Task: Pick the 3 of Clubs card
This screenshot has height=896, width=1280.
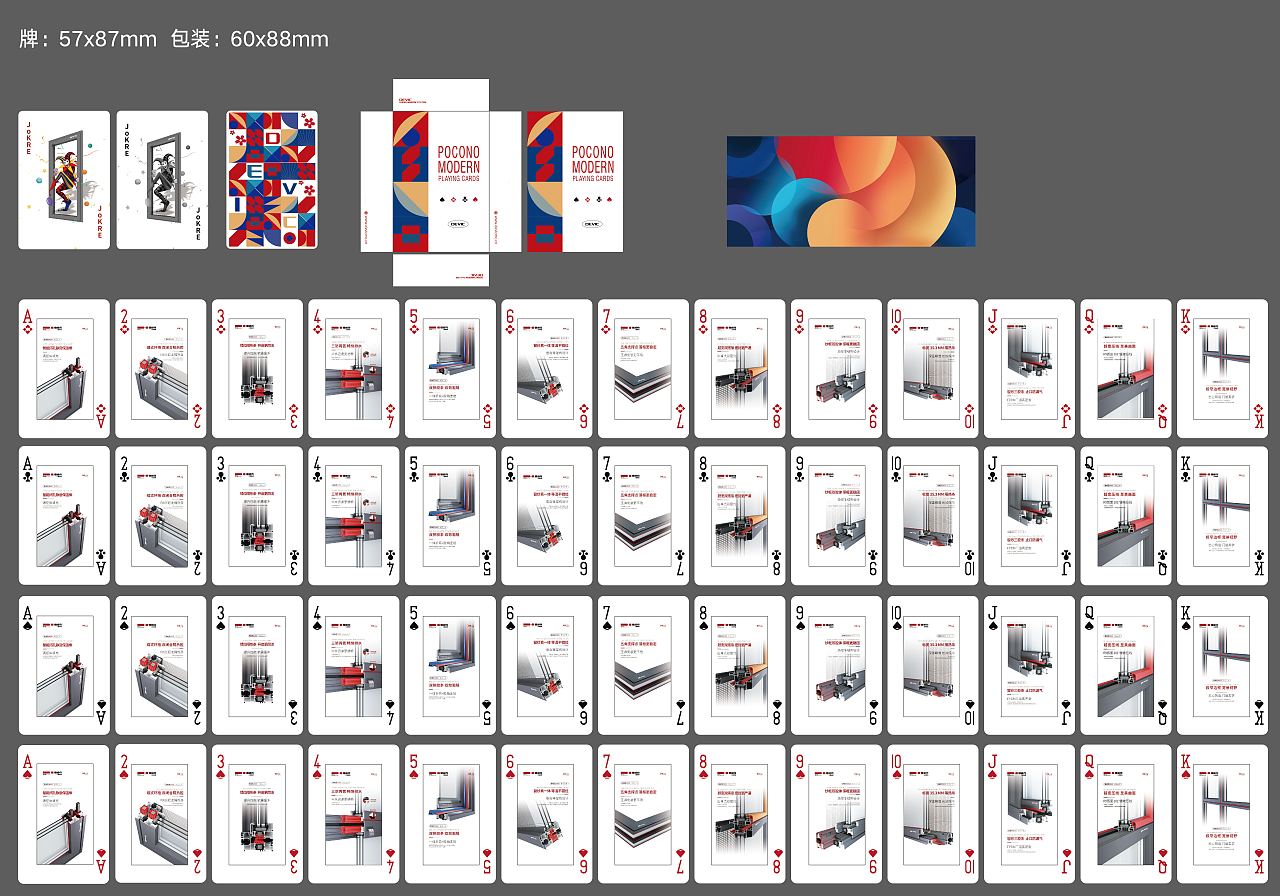Action: tap(257, 516)
